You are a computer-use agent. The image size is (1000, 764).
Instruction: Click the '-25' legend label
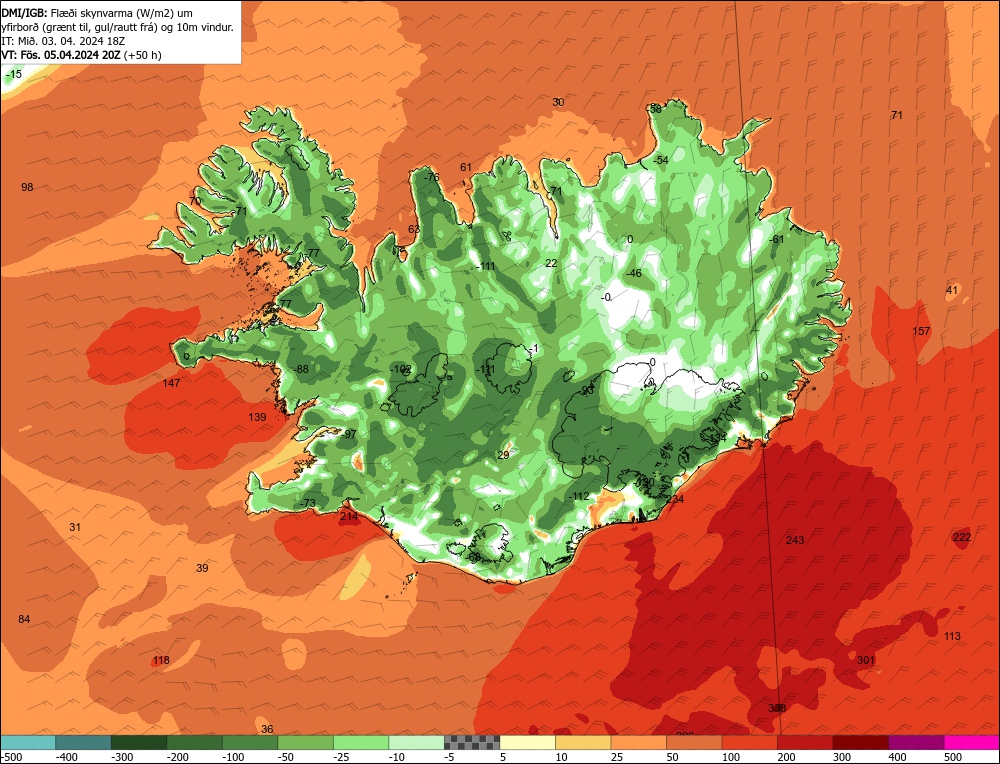coord(342,757)
